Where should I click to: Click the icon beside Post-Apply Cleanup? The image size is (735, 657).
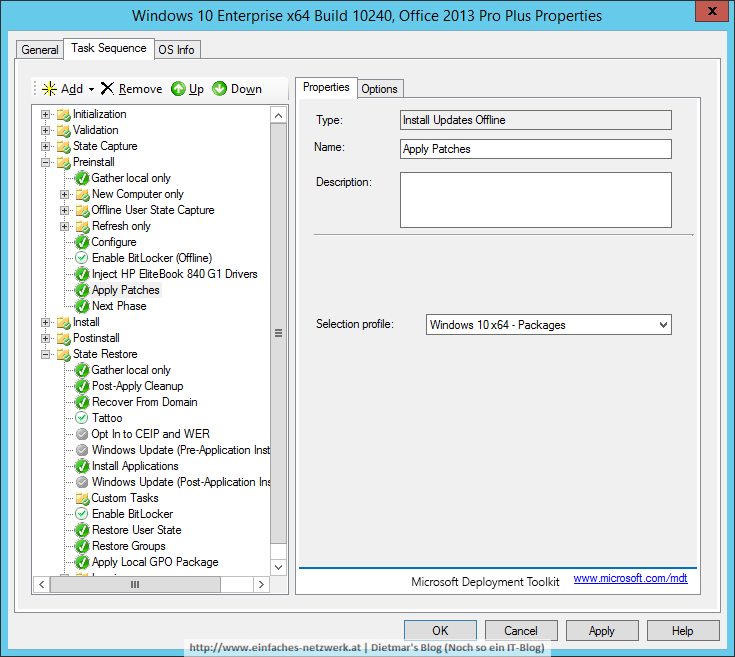[x=82, y=386]
